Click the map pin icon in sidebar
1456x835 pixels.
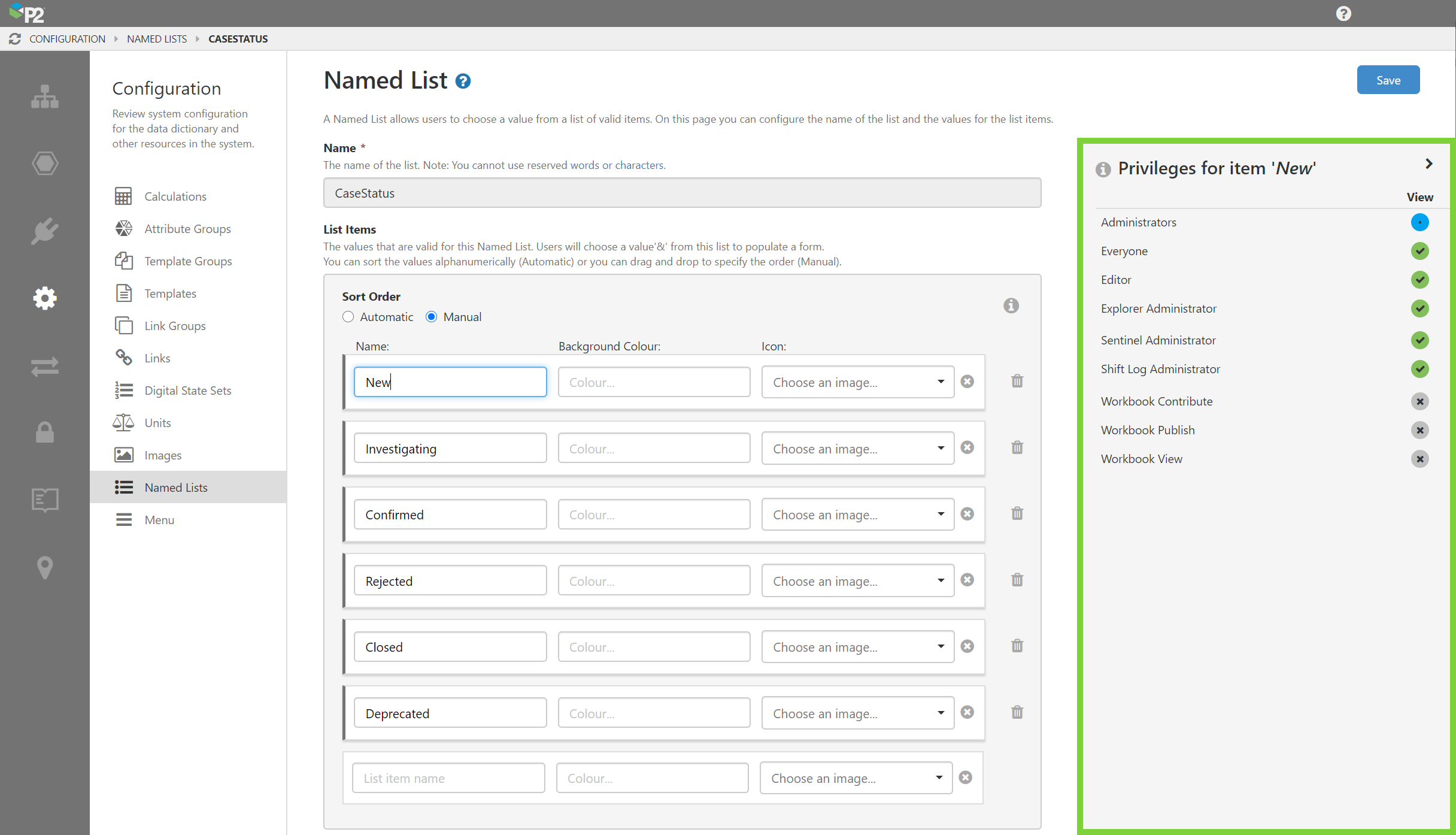(45, 567)
